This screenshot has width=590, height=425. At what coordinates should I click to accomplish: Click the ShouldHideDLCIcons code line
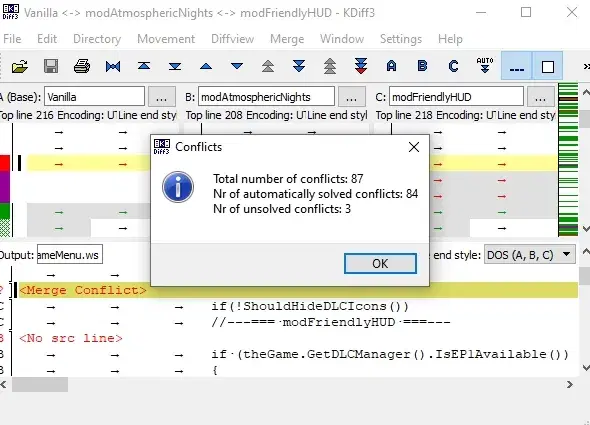coord(310,306)
